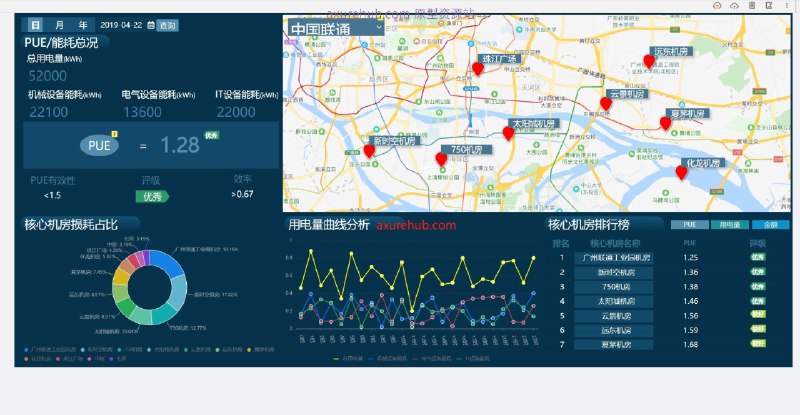800x415 pixels.
Task: Click the 夏茅机房 name in ranking list
Action: 614,344
